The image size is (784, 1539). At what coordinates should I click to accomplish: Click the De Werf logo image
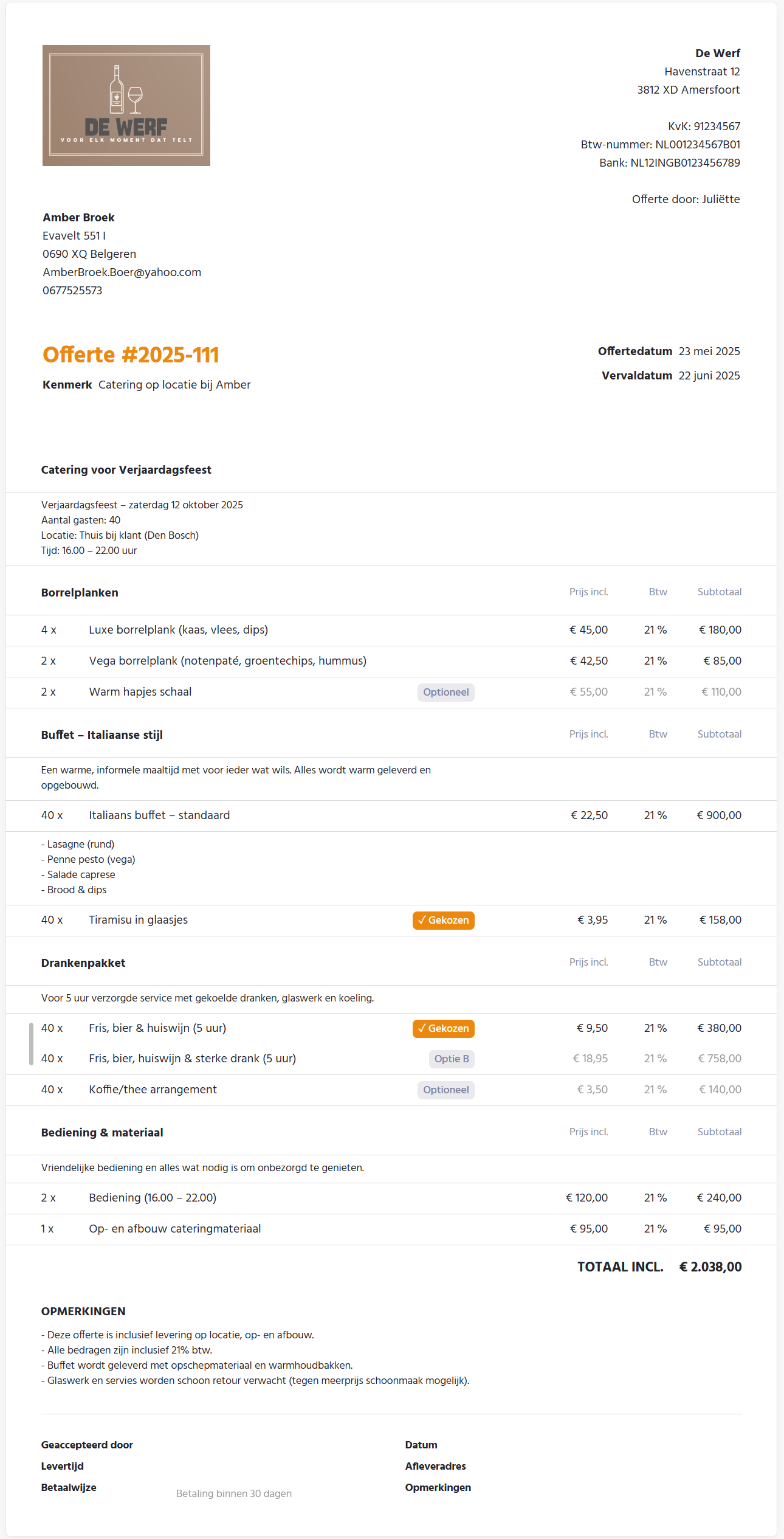[x=126, y=105]
